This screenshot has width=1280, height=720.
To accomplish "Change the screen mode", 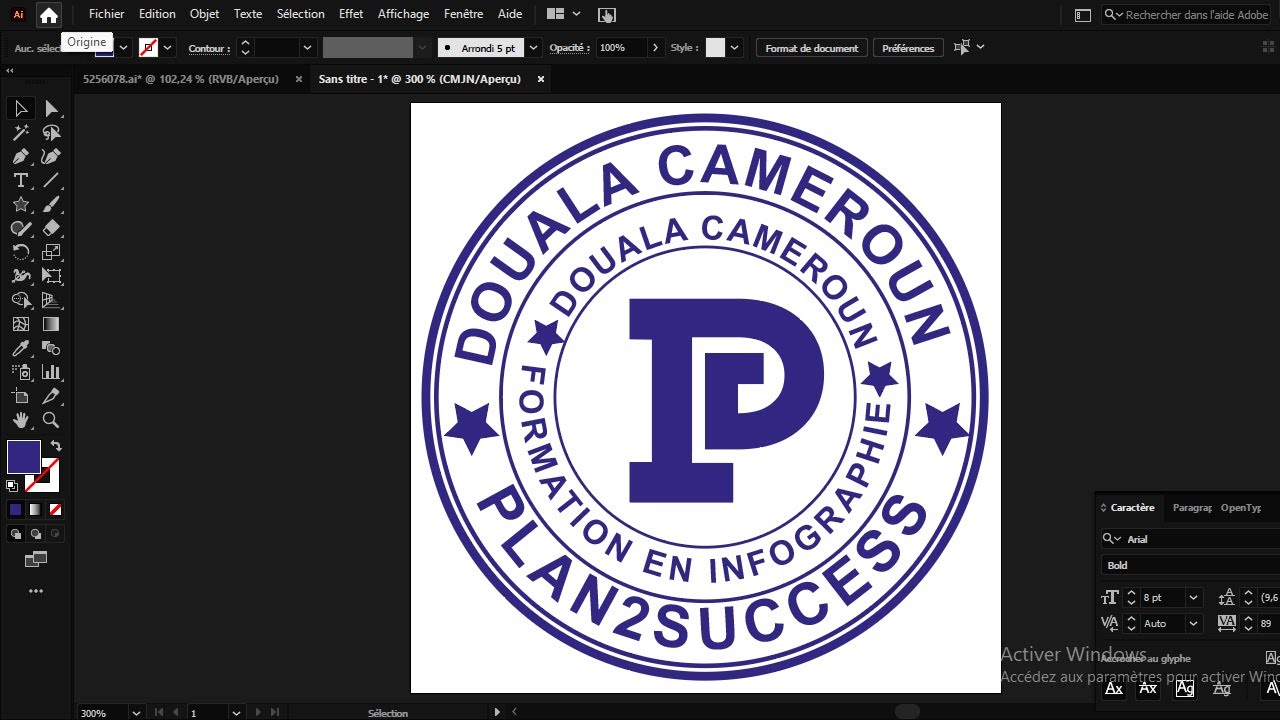I will click(36, 559).
